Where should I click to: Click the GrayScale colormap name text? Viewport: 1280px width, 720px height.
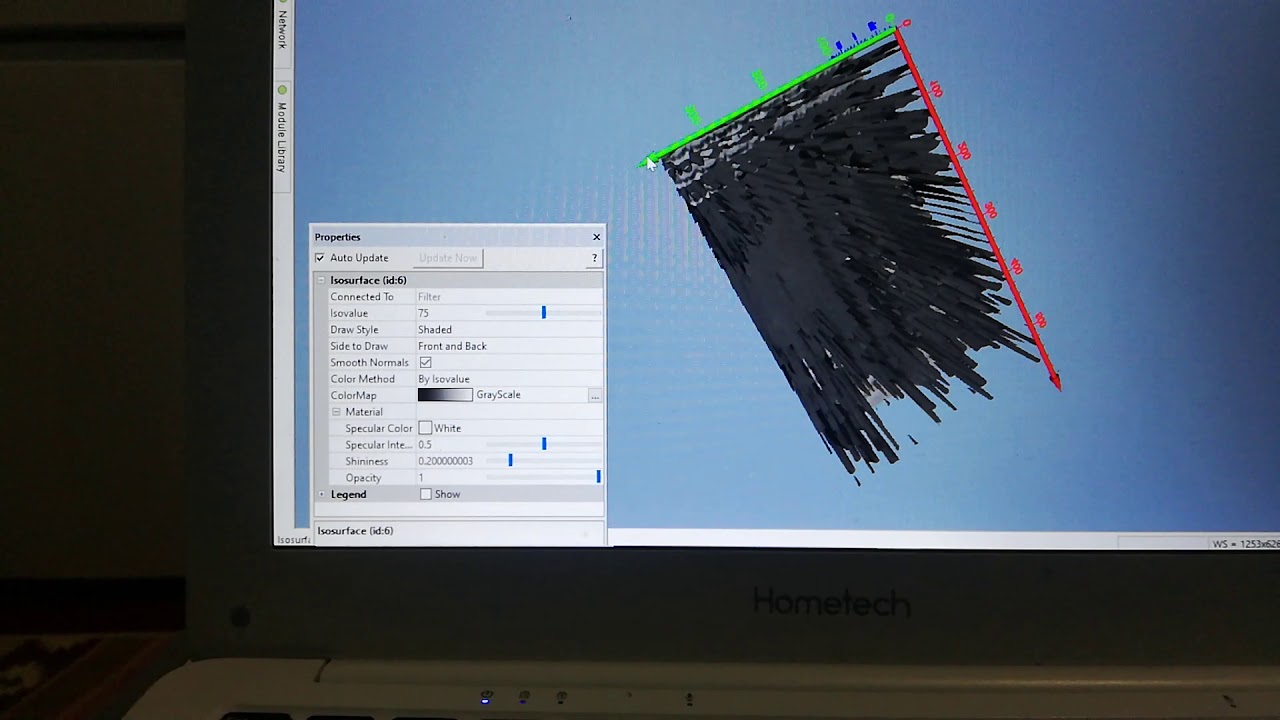pos(498,395)
